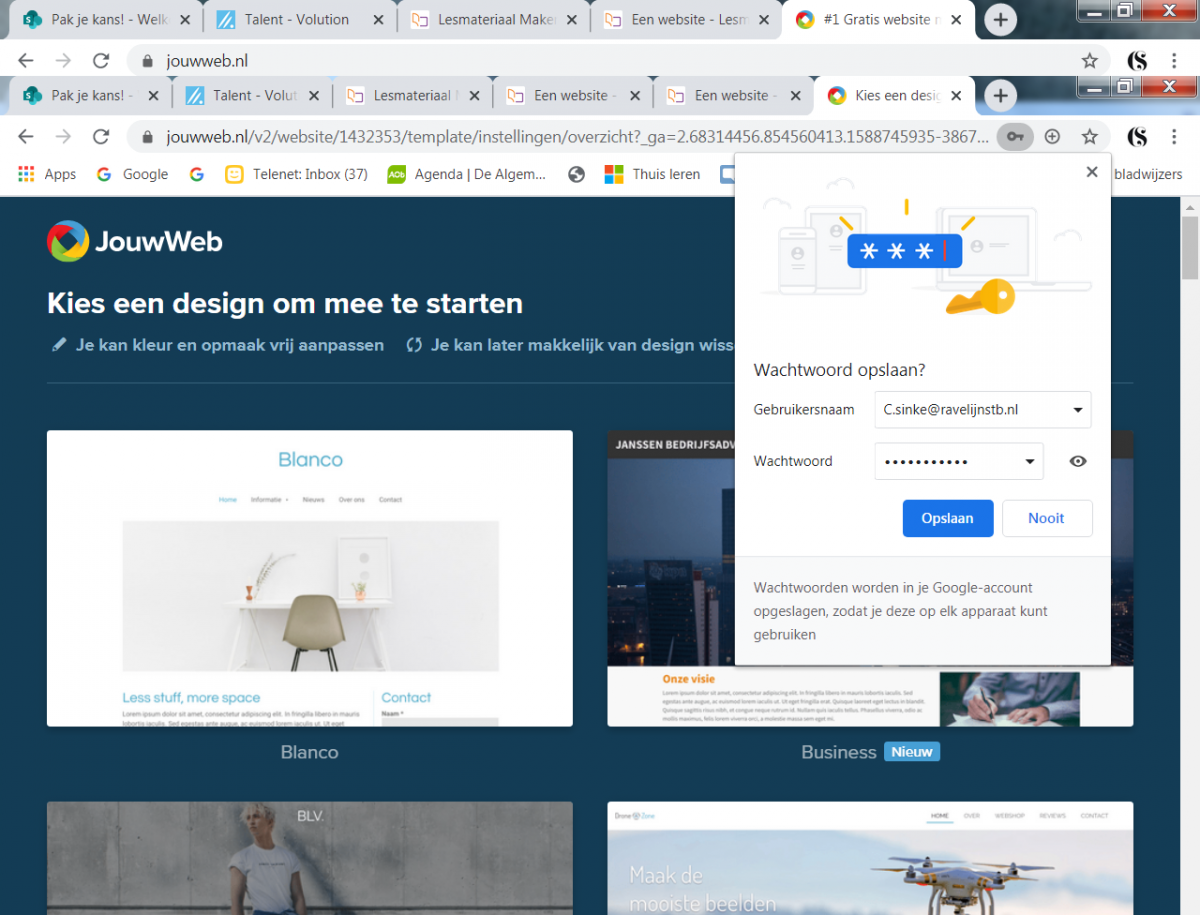Click the Opslaan button
The image size is (1200, 915).
pos(947,518)
